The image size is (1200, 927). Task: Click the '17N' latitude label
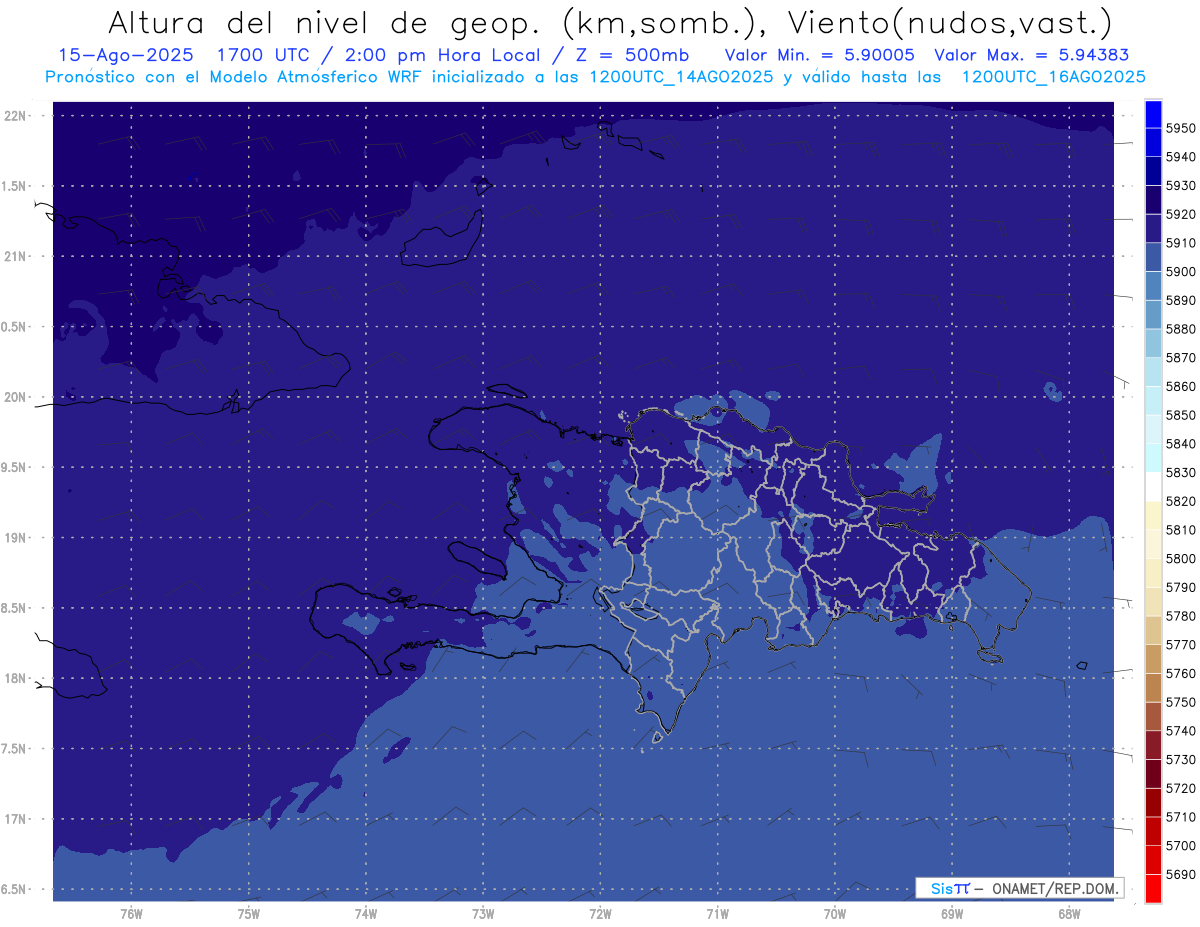pos(14,819)
